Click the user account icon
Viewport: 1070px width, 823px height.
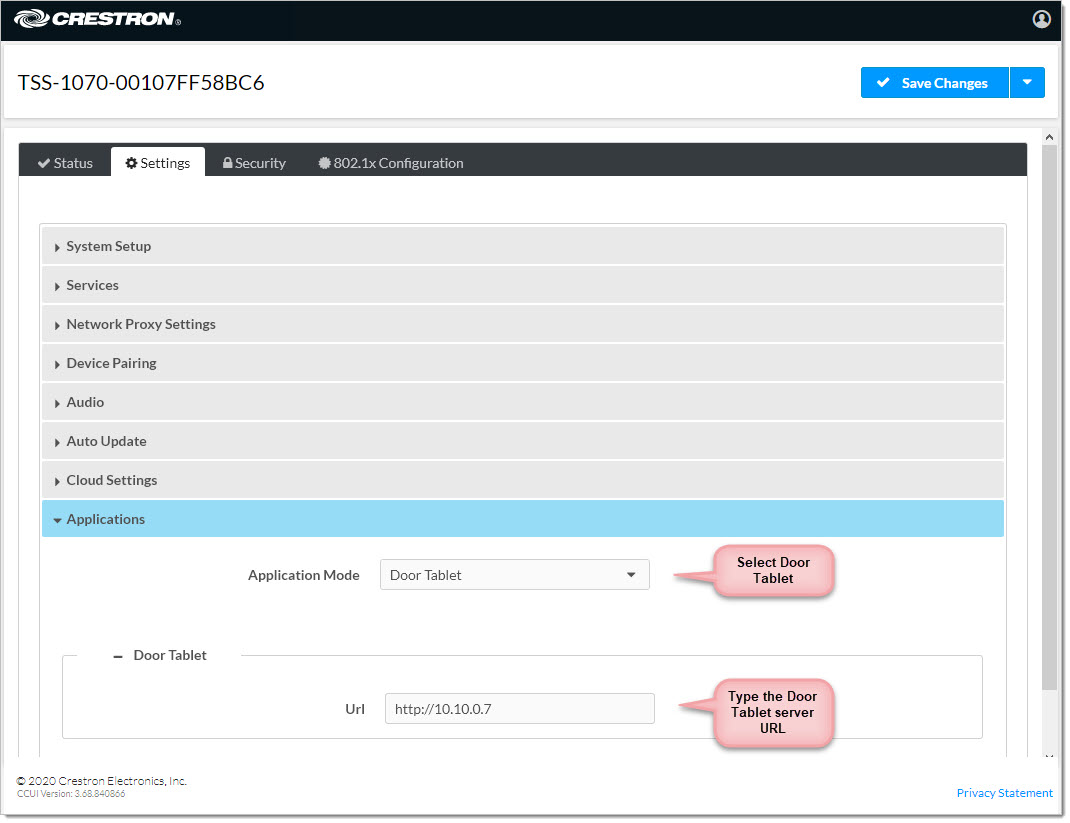pos(1041,19)
